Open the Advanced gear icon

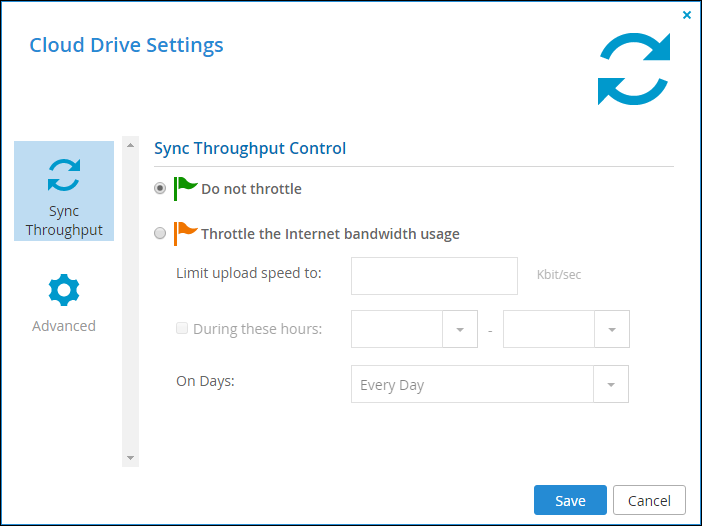point(64,290)
